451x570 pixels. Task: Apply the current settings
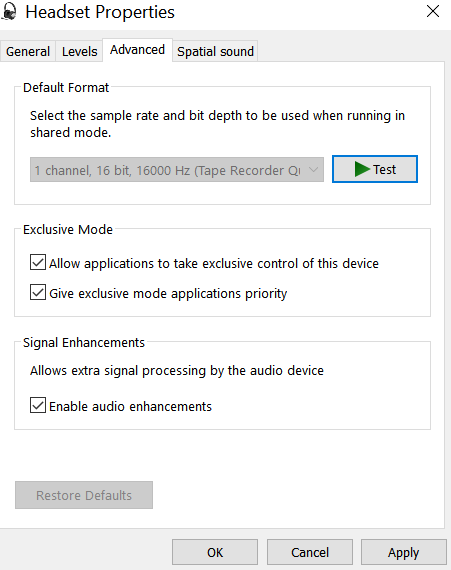(x=403, y=552)
